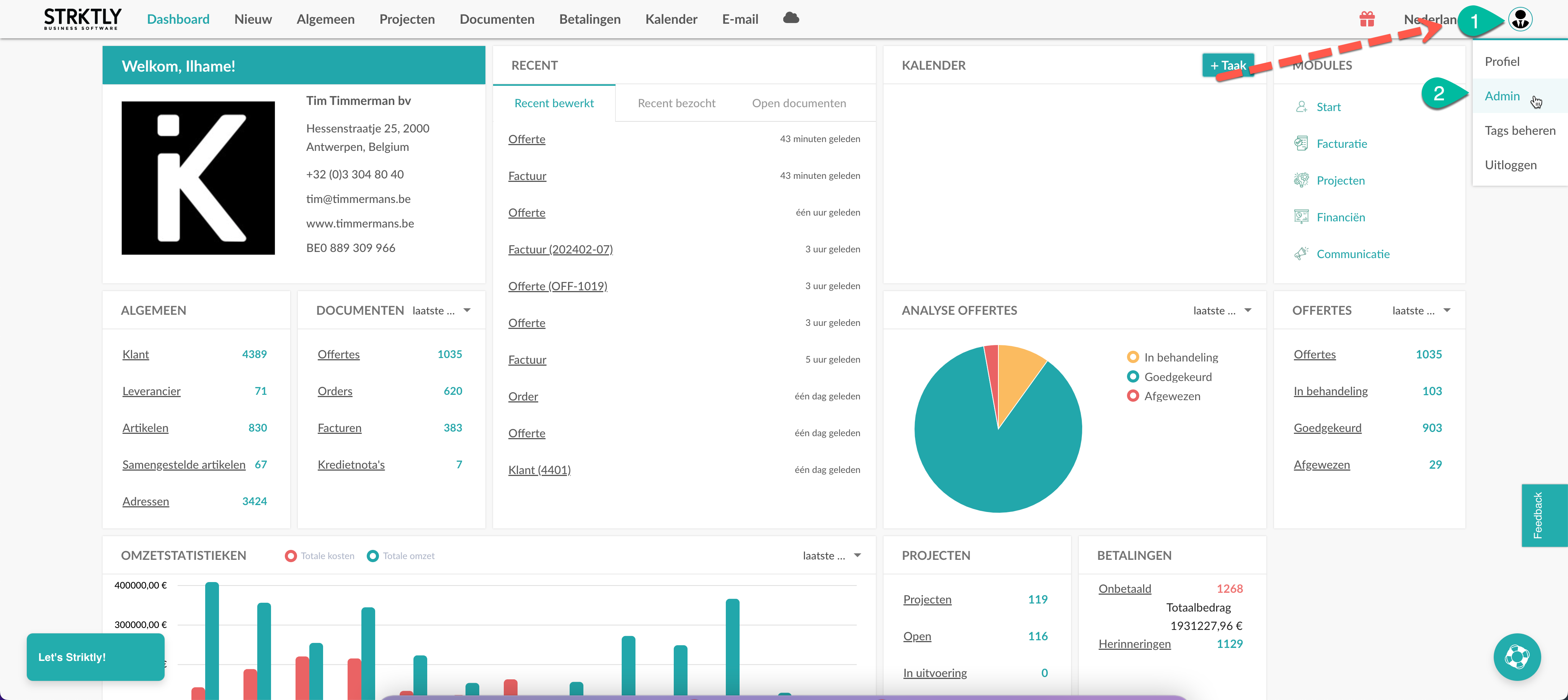Switch to the Open documenten tab
The width and height of the screenshot is (1568, 700).
tap(799, 103)
